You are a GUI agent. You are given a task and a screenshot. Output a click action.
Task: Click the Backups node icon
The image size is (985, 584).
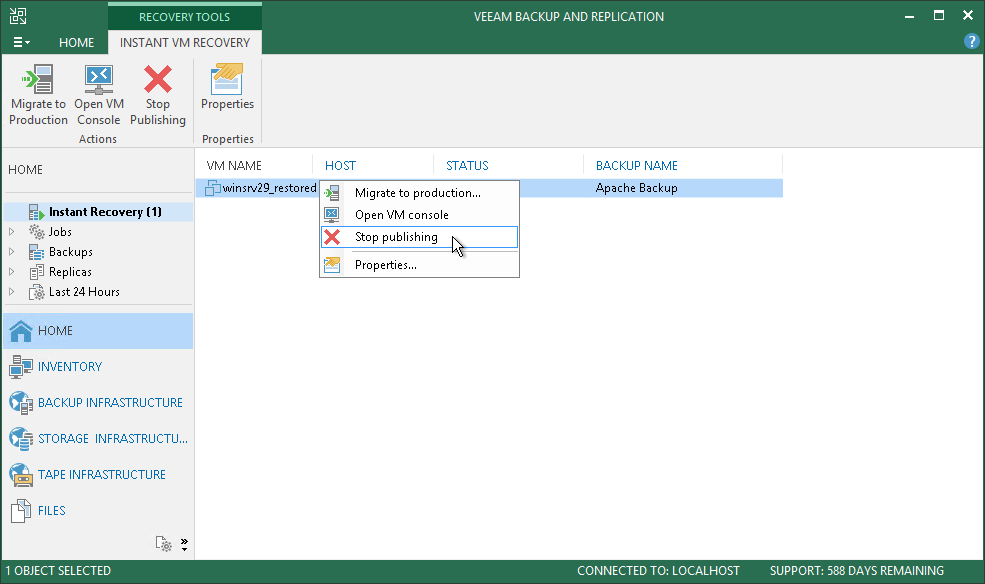36,252
